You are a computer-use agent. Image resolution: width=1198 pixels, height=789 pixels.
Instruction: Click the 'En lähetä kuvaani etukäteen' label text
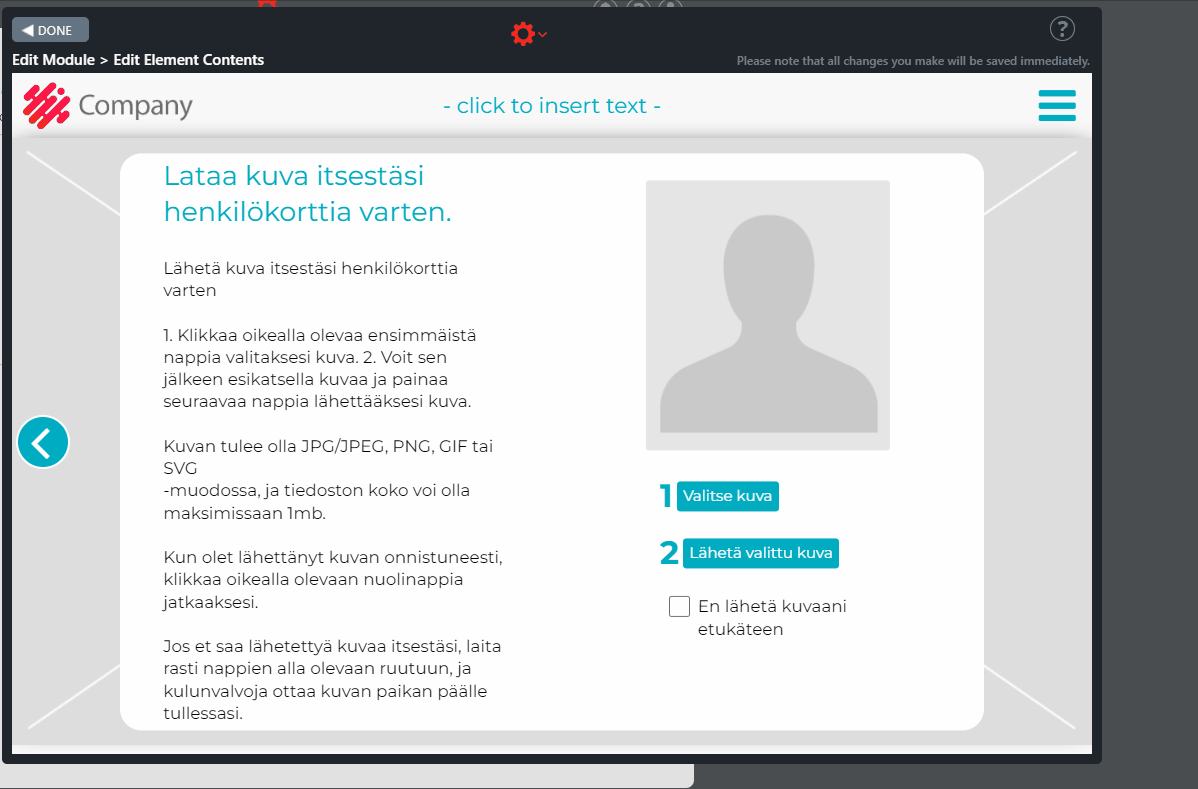pos(772,618)
